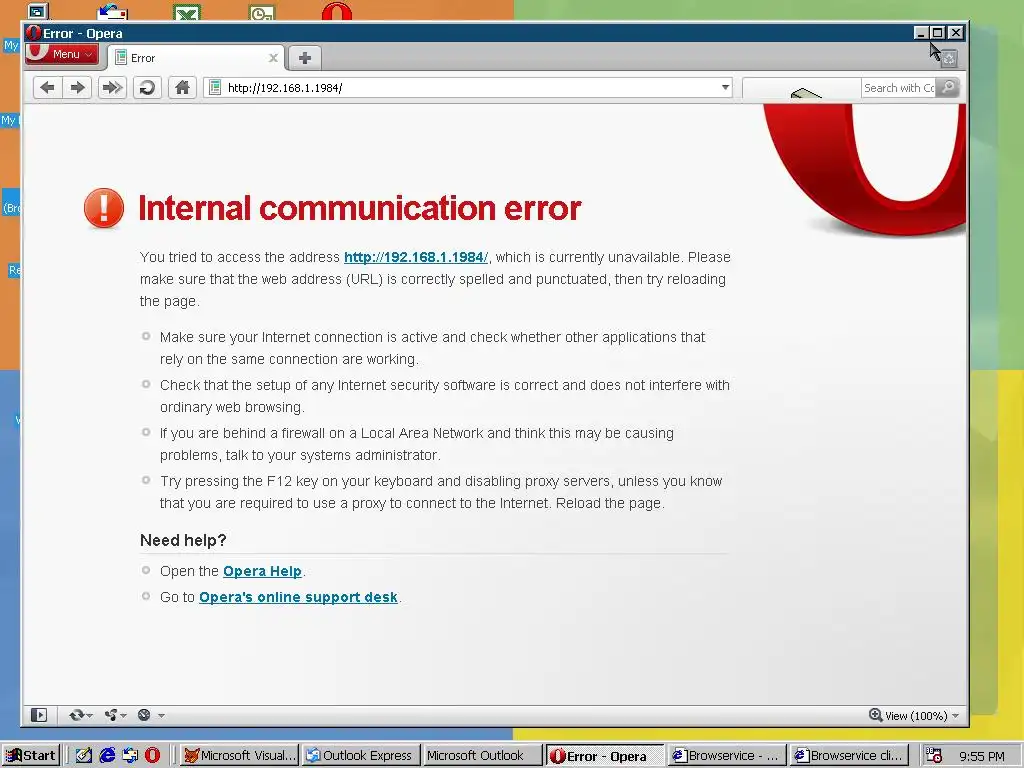
Task: Follow the http://192.168.1.1984/ link
Action: click(416, 257)
